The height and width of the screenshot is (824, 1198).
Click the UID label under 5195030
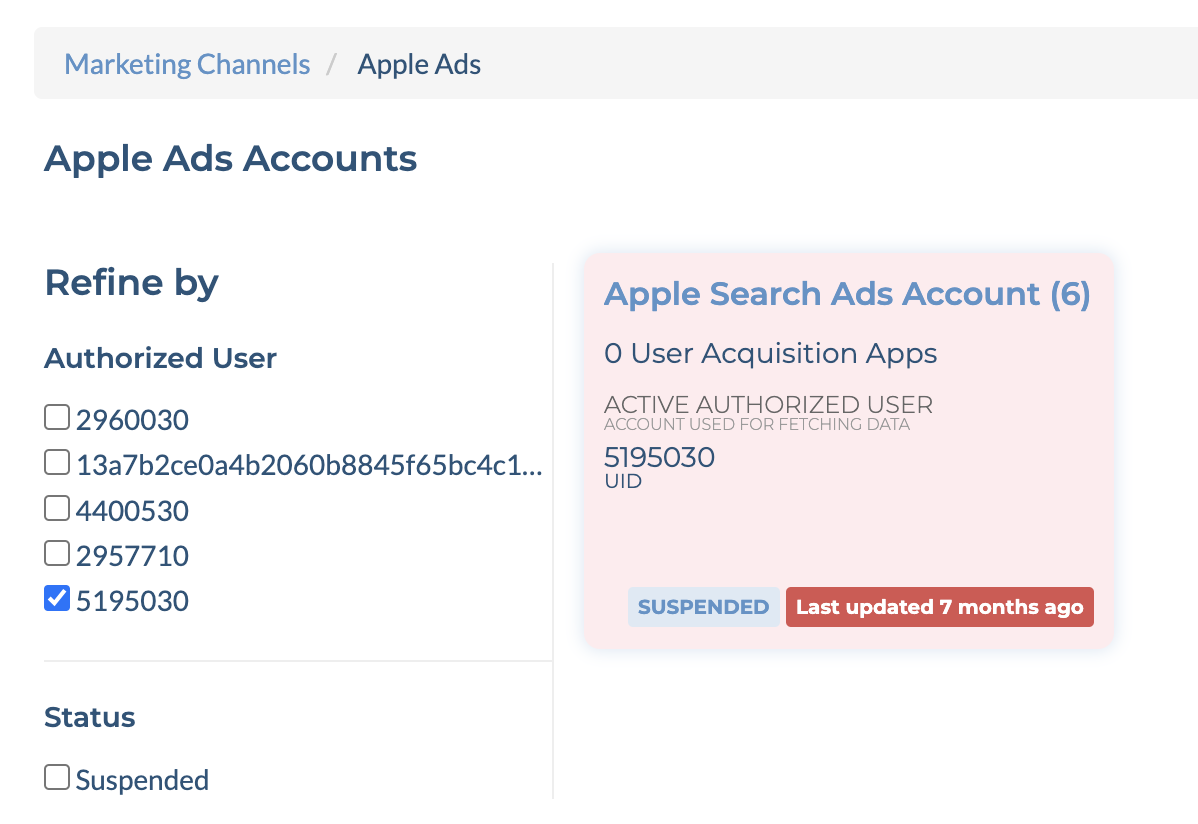click(623, 481)
